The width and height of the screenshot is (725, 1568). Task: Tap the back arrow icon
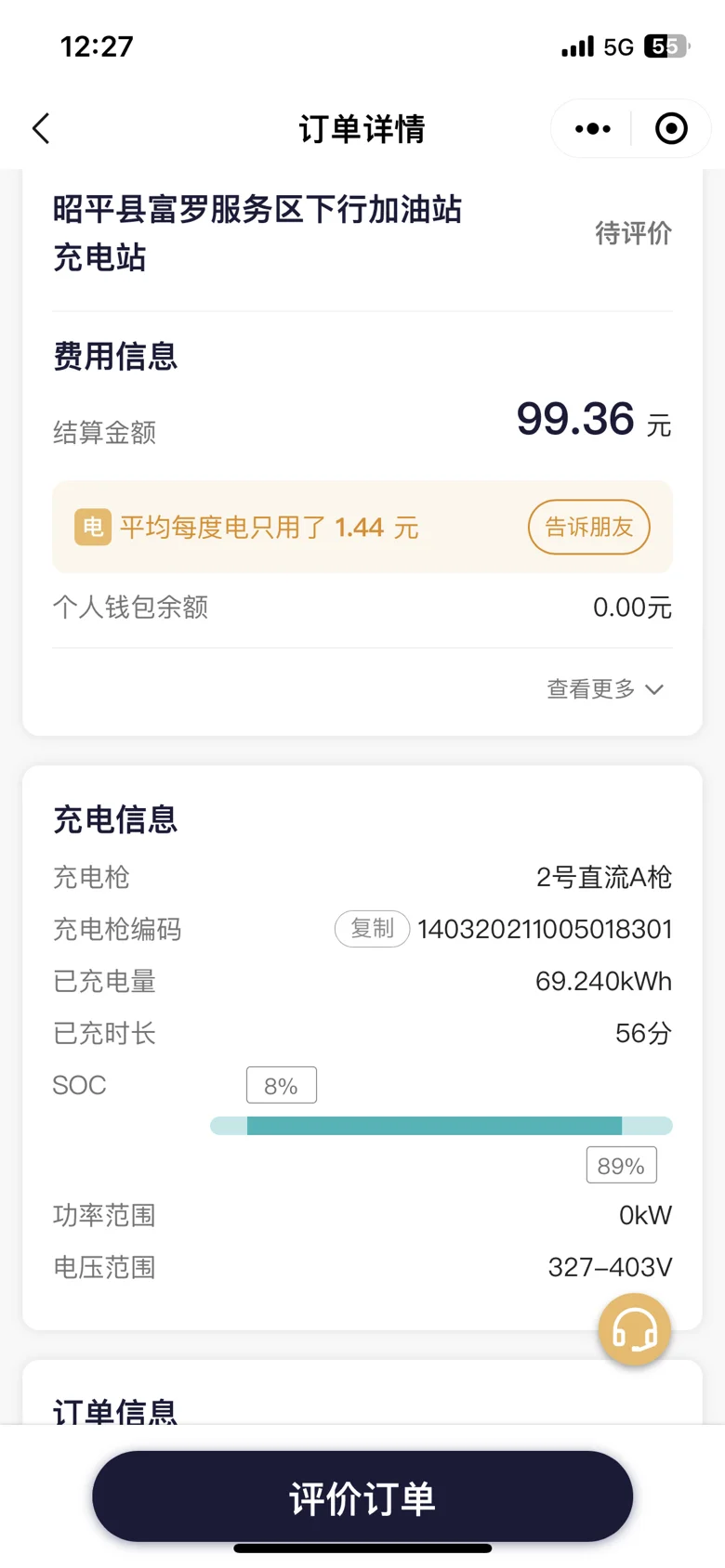point(42,128)
